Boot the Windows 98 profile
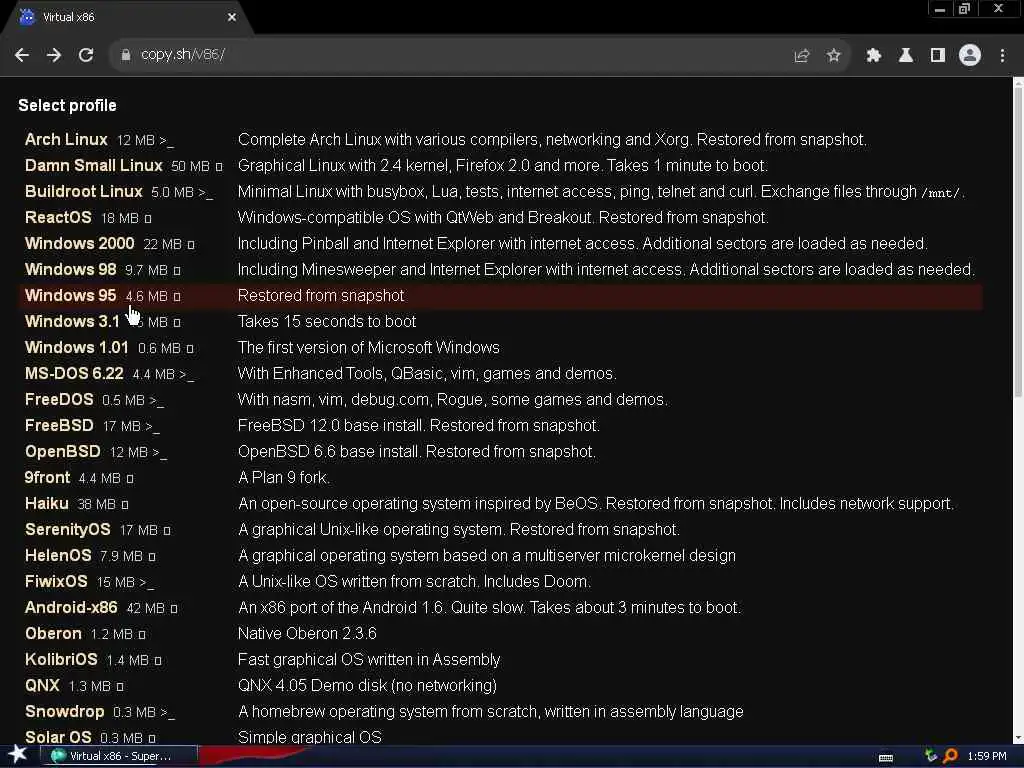Viewport: 1024px width, 768px height. click(x=71, y=270)
